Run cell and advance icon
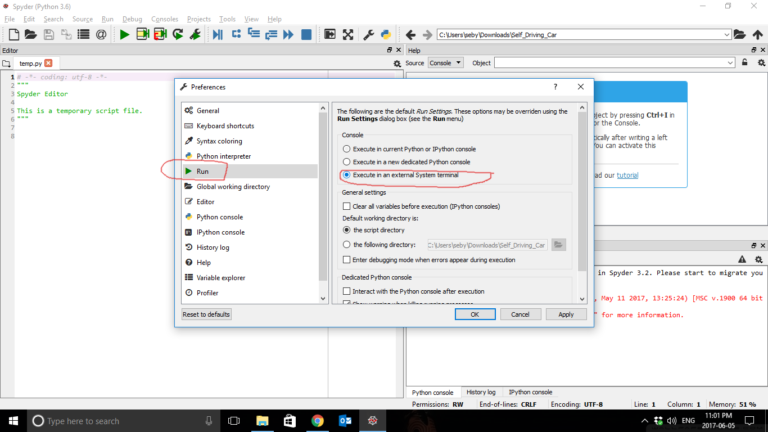This screenshot has width=768, height=432. (160, 34)
